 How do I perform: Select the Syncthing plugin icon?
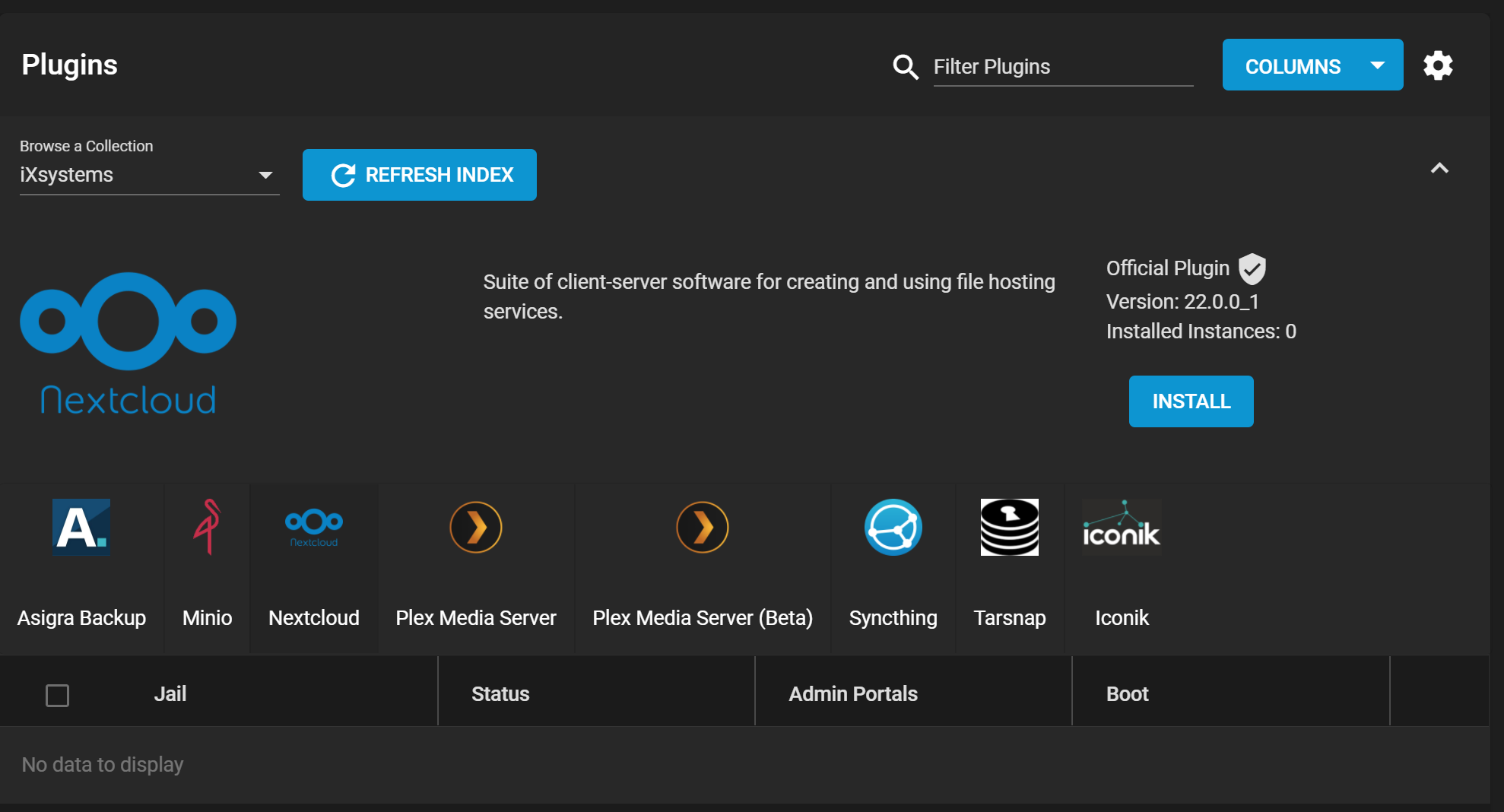pyautogui.click(x=893, y=527)
